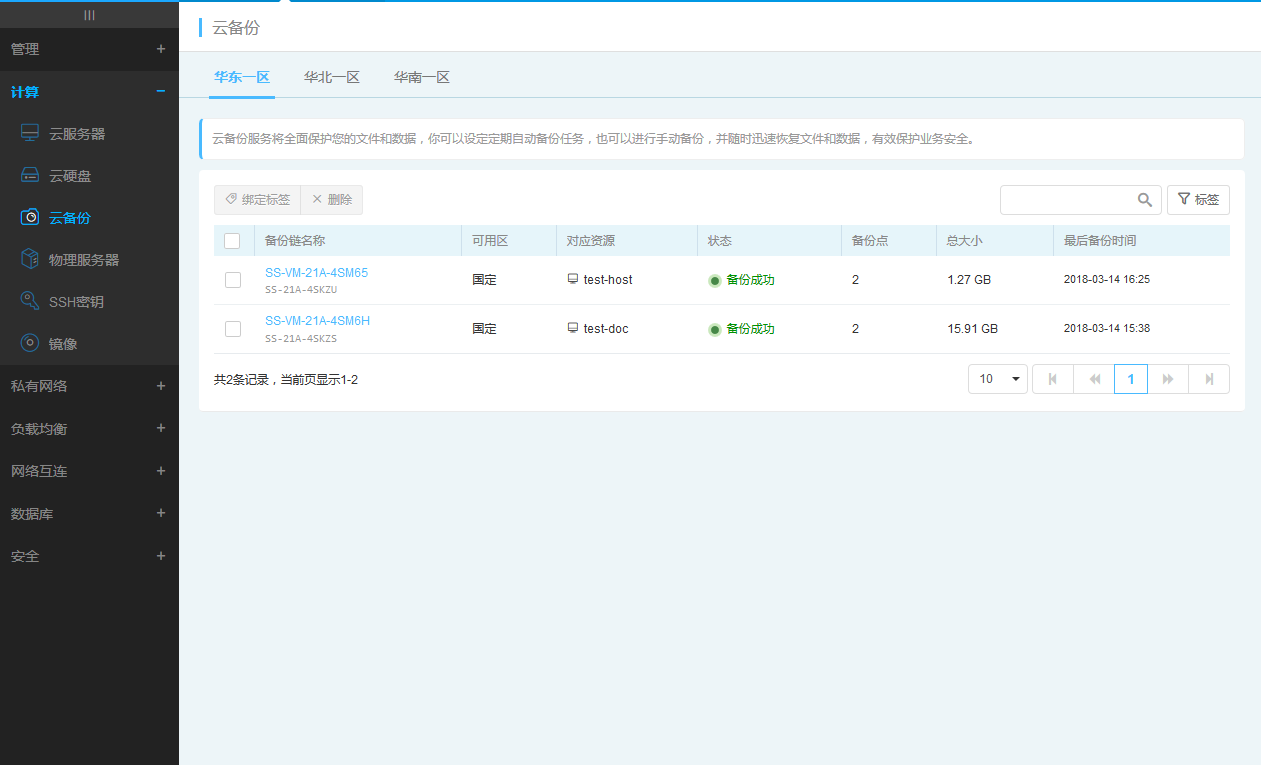Click the 镜像 disc icon
Viewport: 1261px width, 765px height.
point(30,343)
